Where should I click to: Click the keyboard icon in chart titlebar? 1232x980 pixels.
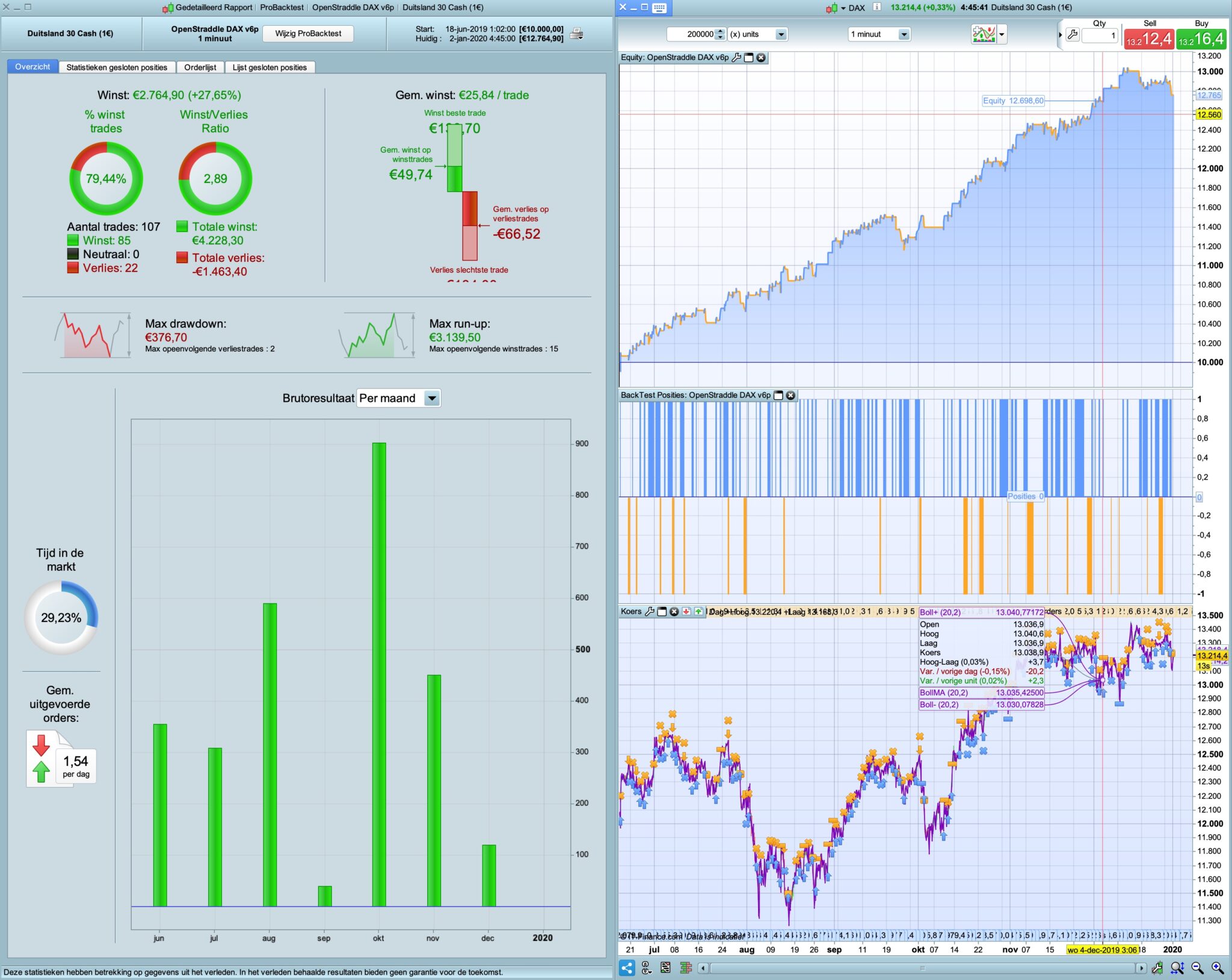[x=659, y=8]
